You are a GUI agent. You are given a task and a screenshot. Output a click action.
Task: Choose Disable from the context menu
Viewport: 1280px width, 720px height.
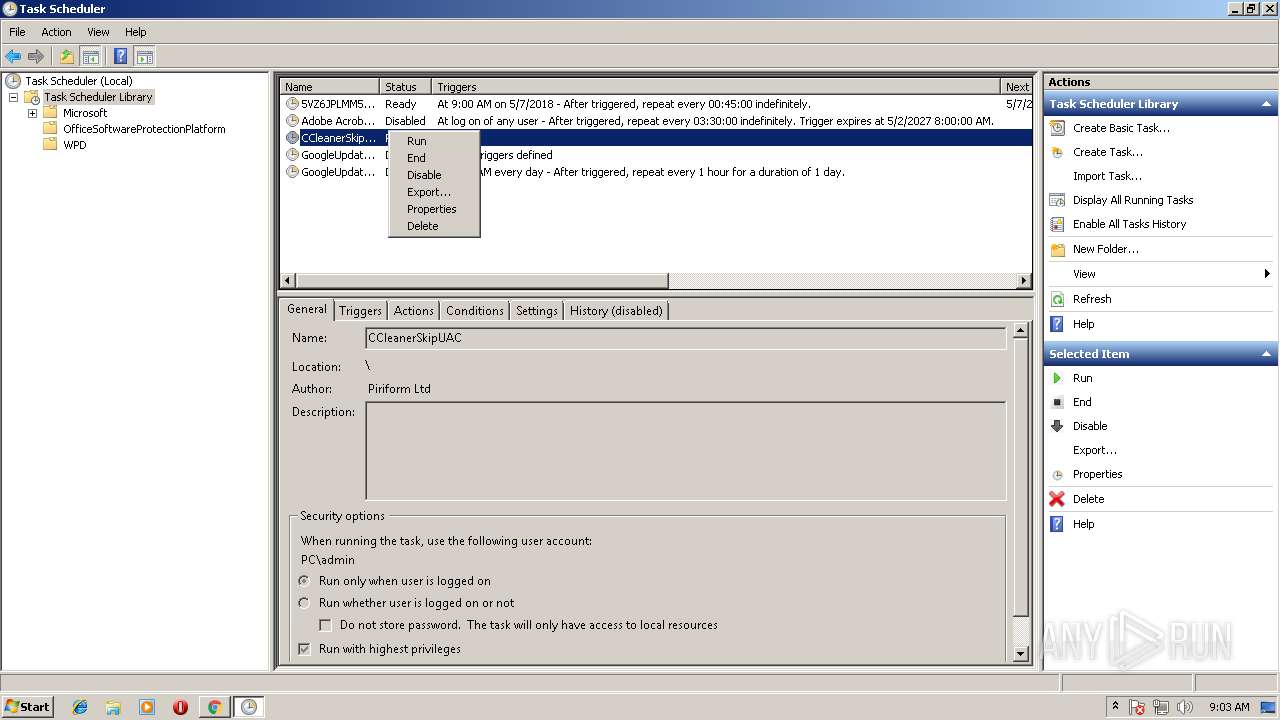pyautogui.click(x=434, y=175)
